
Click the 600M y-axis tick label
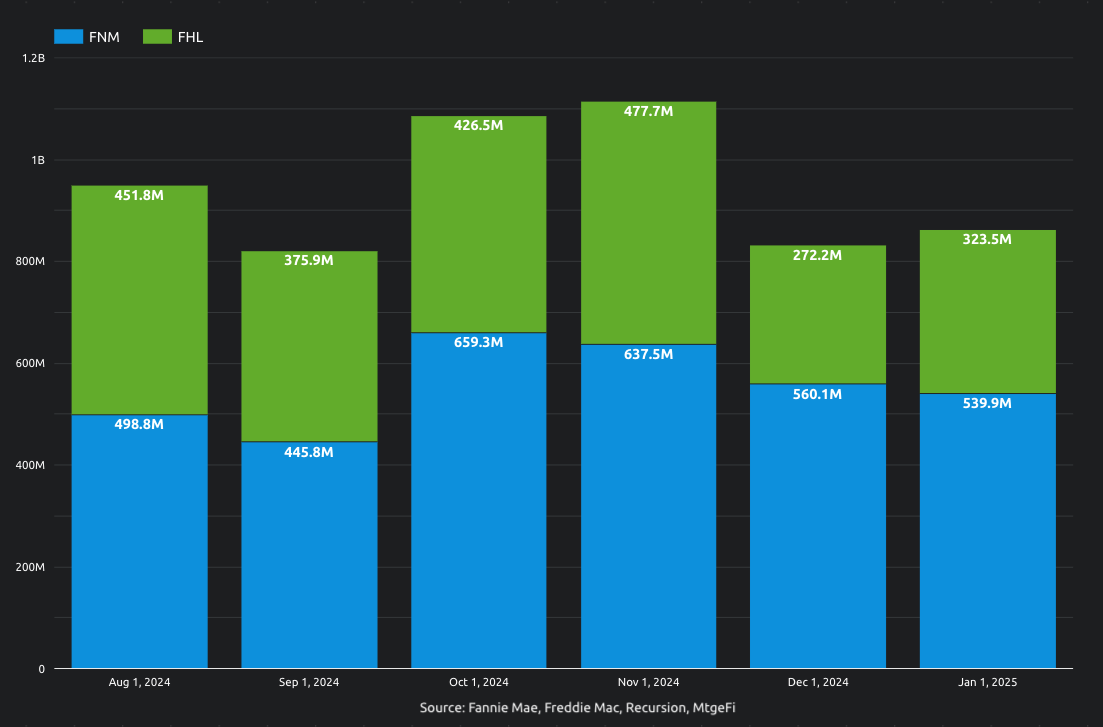tap(30, 364)
